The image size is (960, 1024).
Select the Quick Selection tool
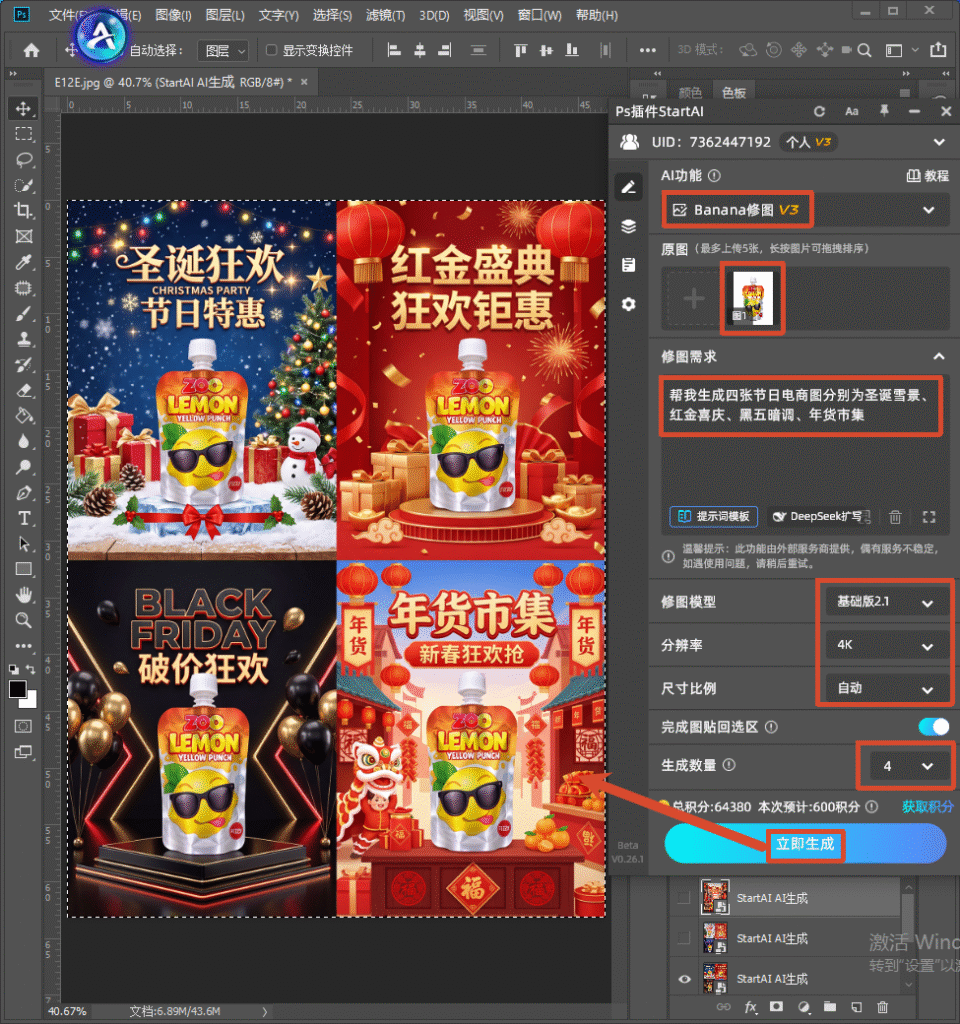[x=24, y=185]
